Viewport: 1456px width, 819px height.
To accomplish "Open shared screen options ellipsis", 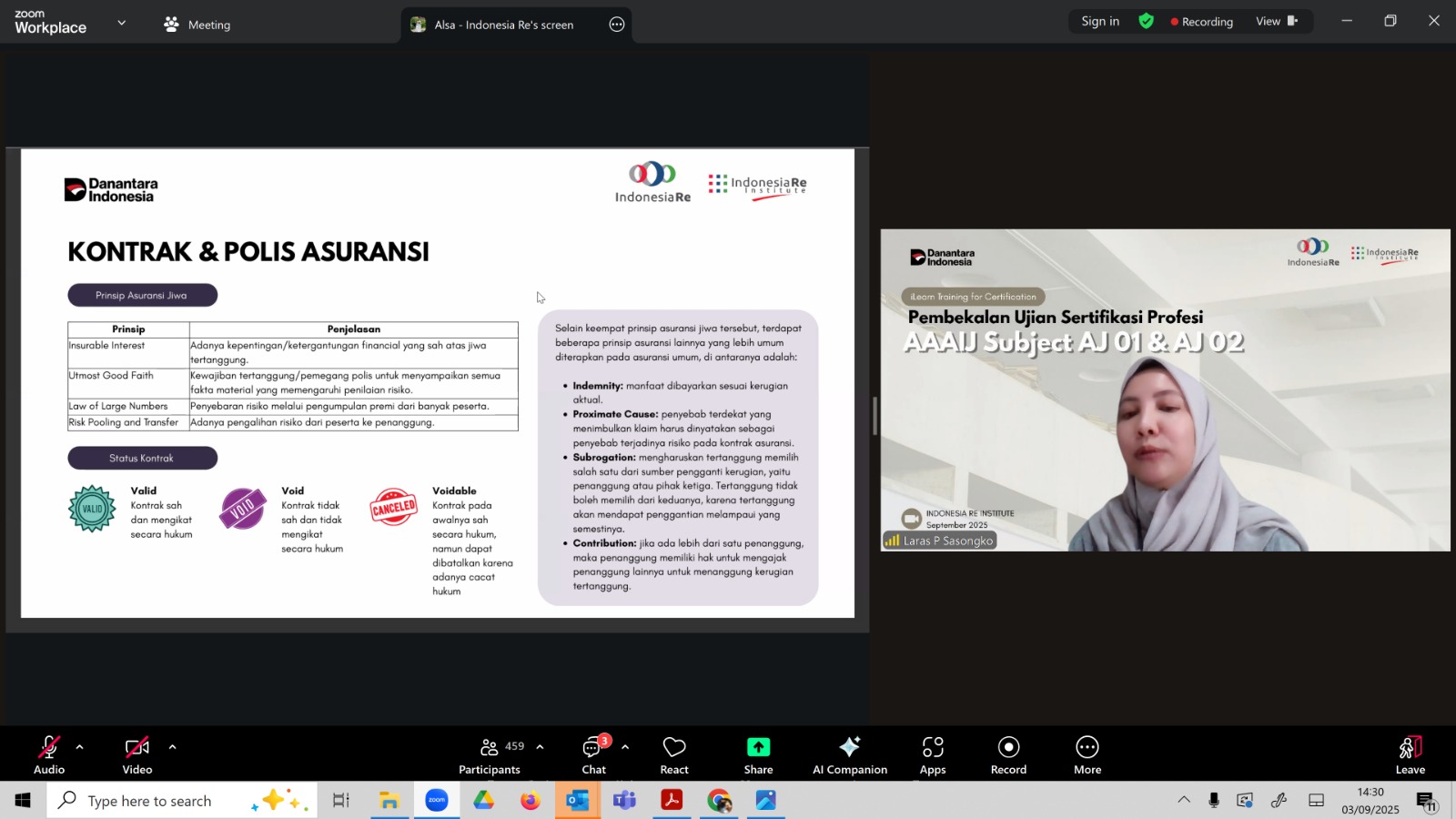I will 617,25.
